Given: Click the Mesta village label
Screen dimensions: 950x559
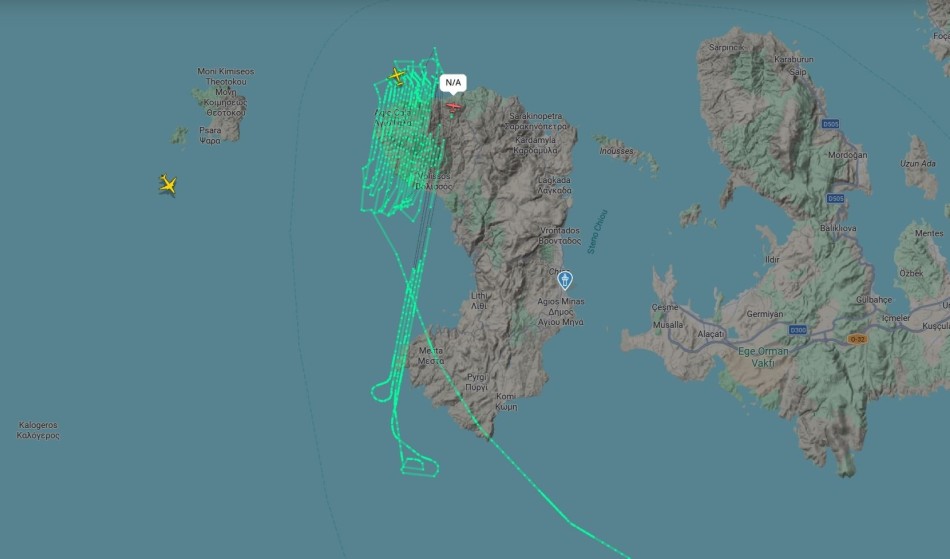Looking at the screenshot, I should tap(431, 356).
